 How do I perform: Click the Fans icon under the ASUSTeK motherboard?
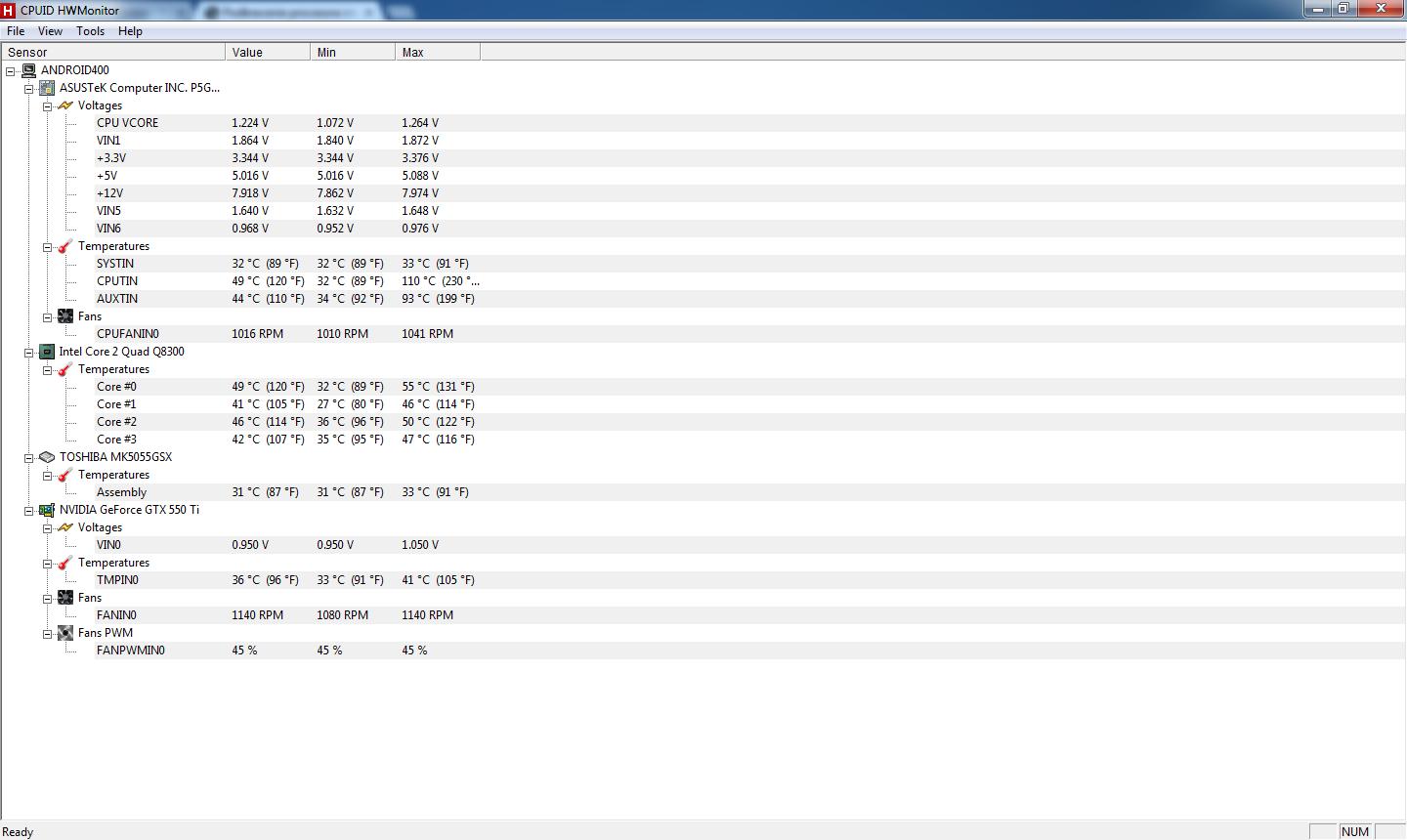click(65, 316)
